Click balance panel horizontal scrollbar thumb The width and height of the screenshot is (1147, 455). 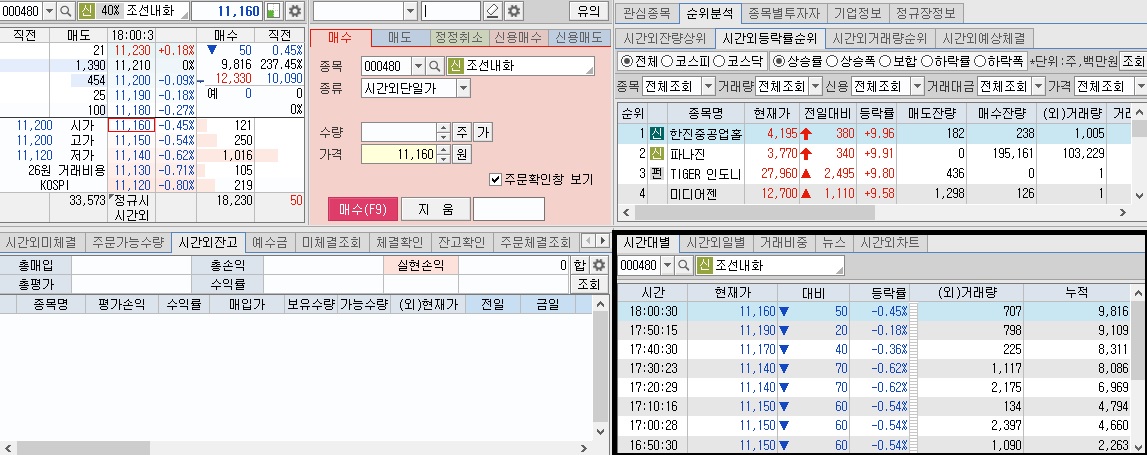83,447
